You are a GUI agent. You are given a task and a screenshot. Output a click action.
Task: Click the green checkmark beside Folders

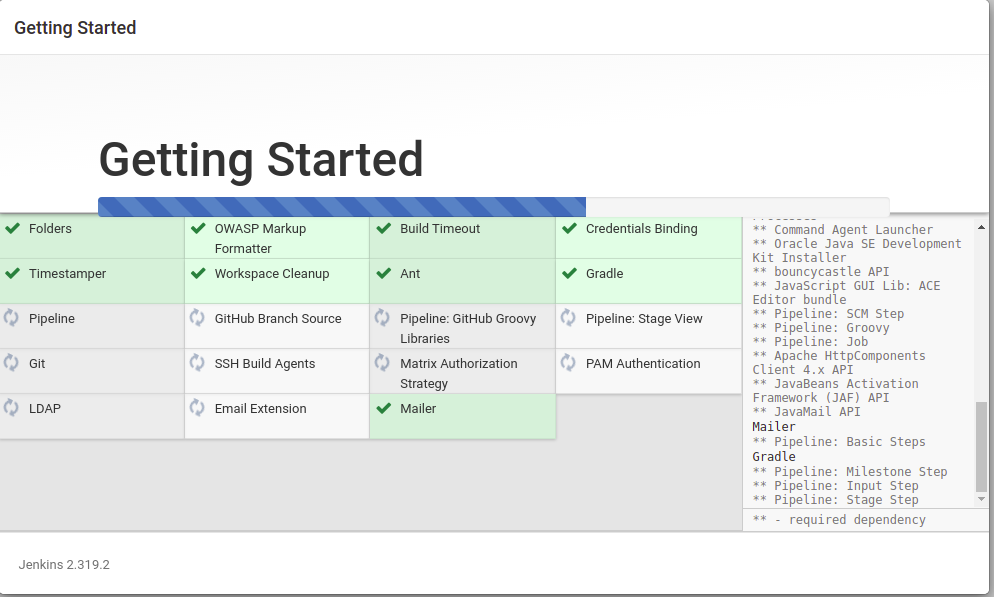[x=13, y=228]
